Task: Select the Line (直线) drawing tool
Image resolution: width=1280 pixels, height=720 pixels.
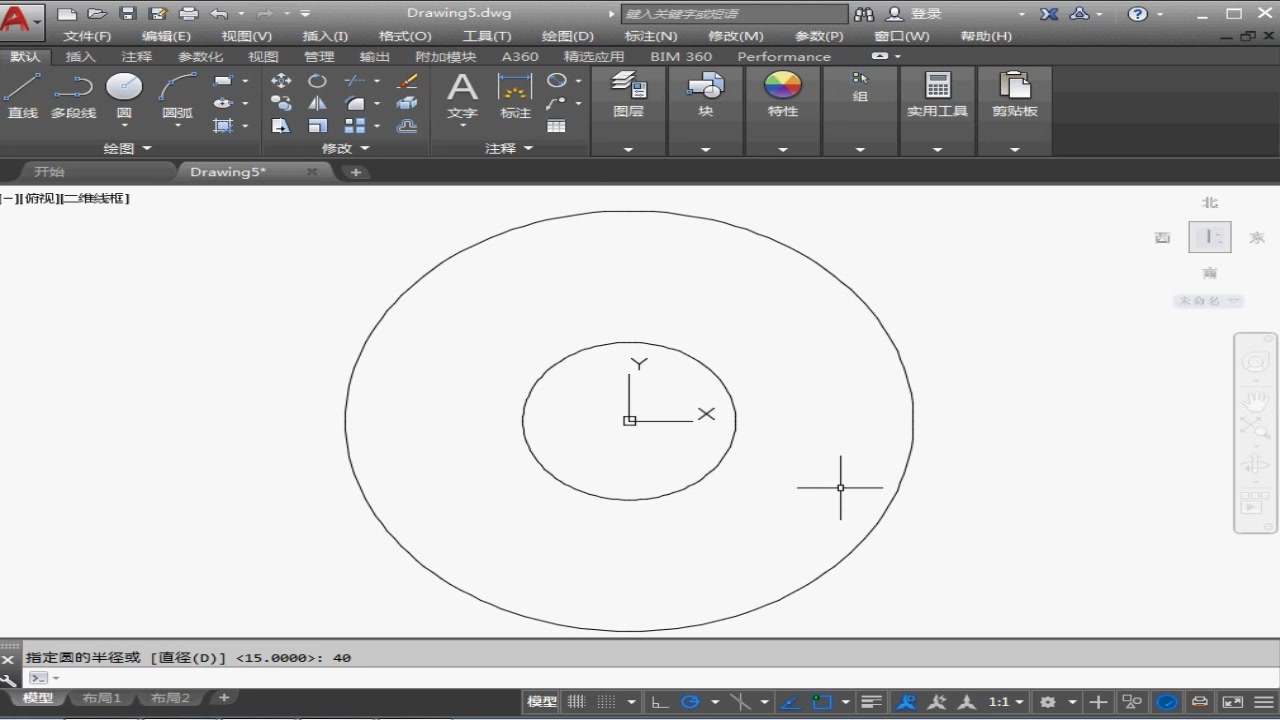Action: (22, 95)
